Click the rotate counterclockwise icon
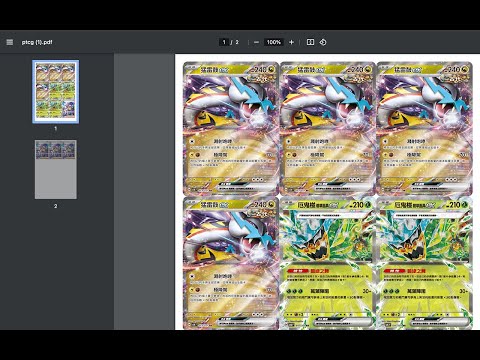 coord(323,42)
